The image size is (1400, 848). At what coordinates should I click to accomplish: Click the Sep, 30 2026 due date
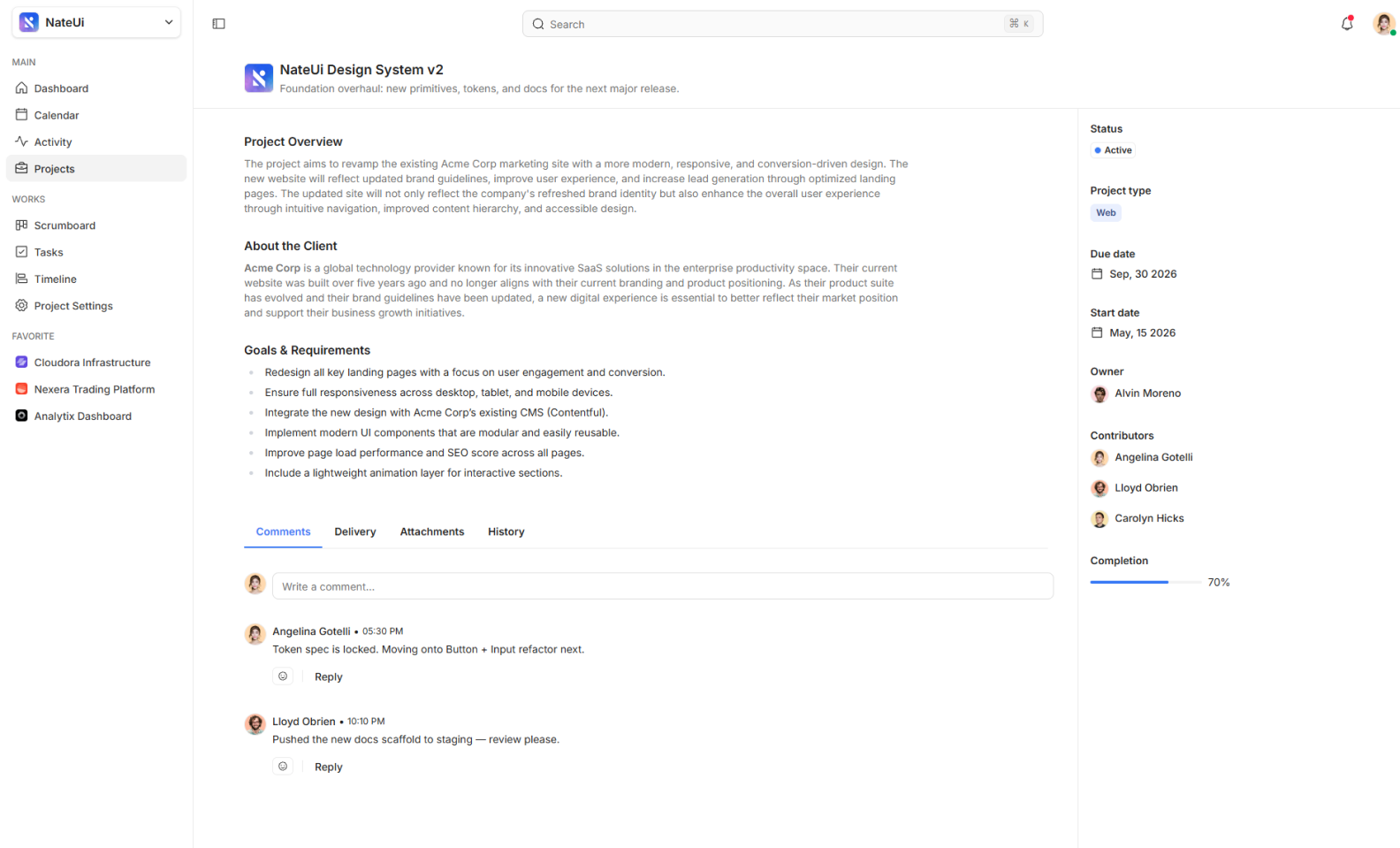point(1144,274)
